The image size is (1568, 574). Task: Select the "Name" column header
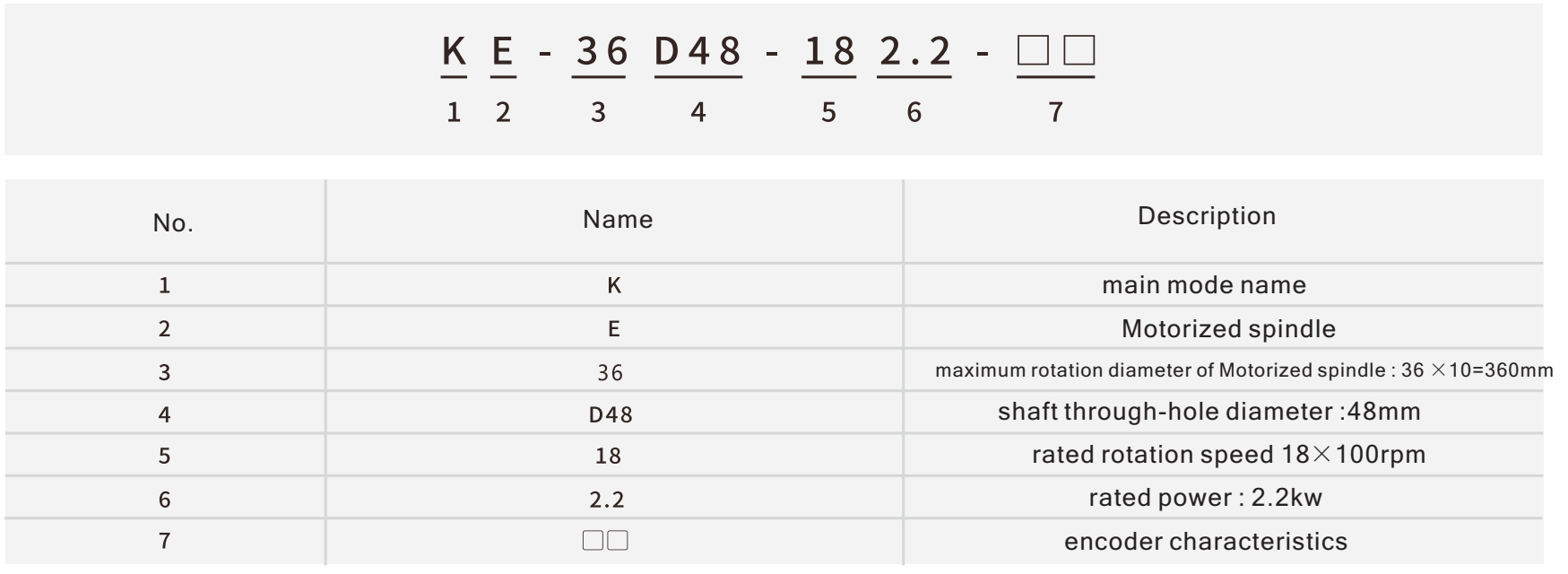pos(618,220)
